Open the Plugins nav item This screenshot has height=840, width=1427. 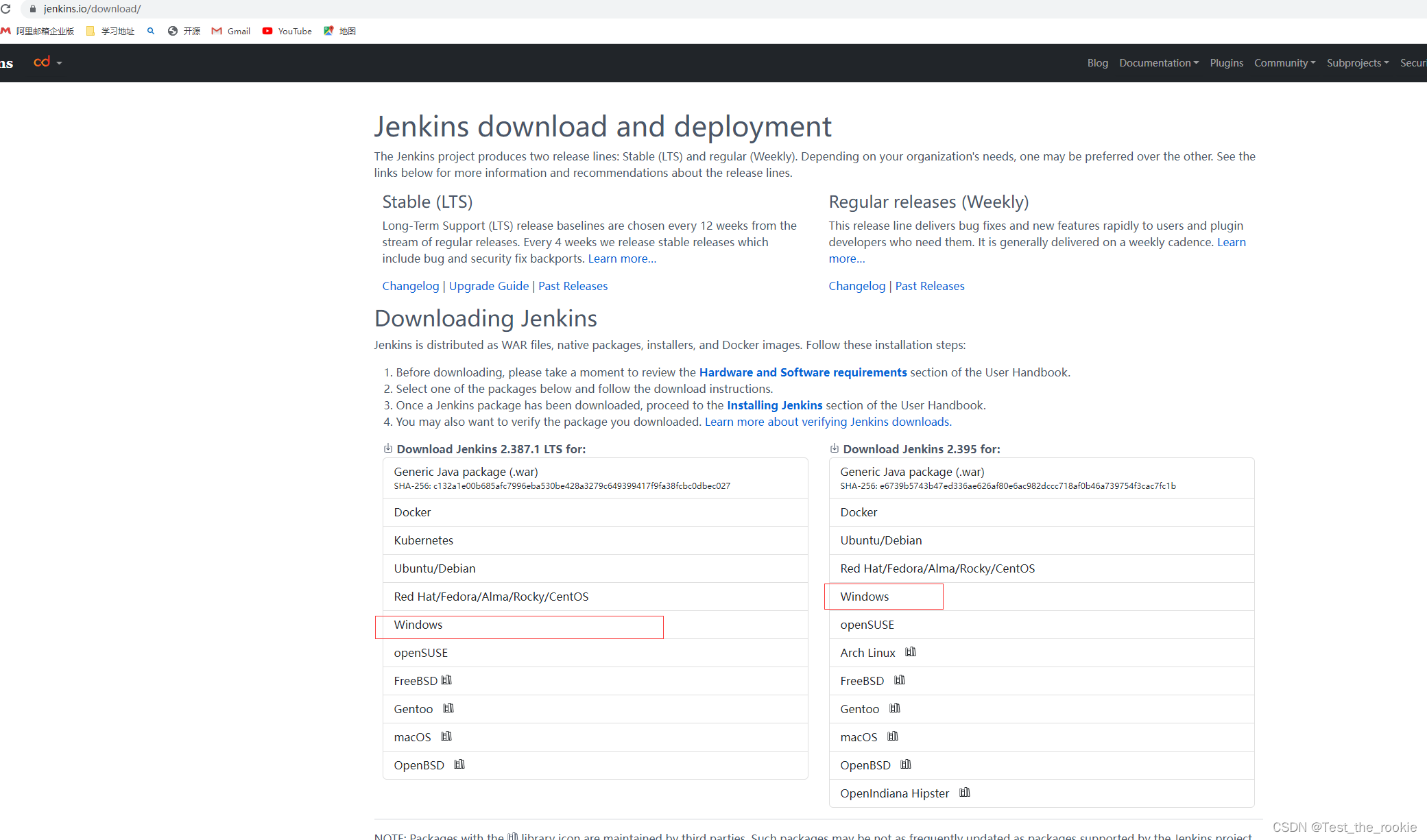(1227, 62)
